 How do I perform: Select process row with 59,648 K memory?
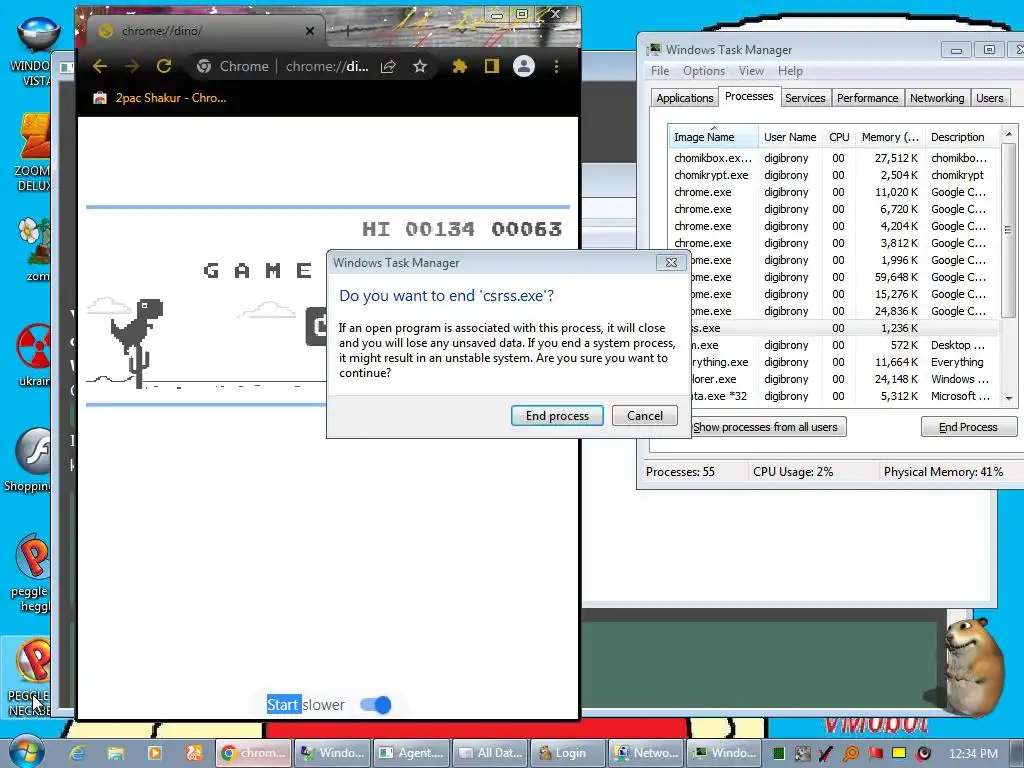pos(845,277)
